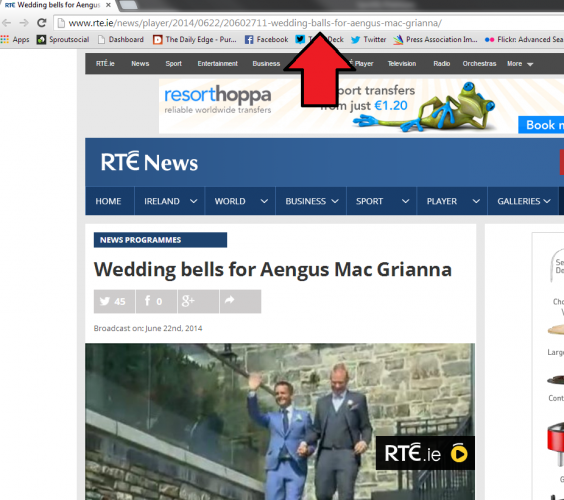This screenshot has height=500, width=564.
Task: Switch to the Wedding bells browser tab
Action: [x=58, y=5]
